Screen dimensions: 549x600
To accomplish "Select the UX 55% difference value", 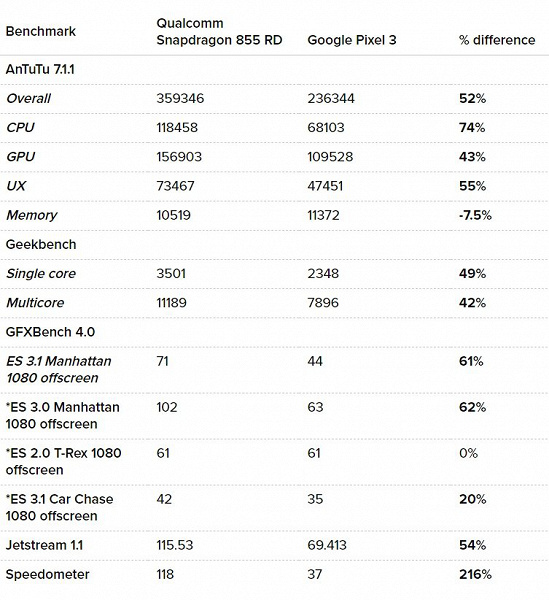I will [472, 186].
